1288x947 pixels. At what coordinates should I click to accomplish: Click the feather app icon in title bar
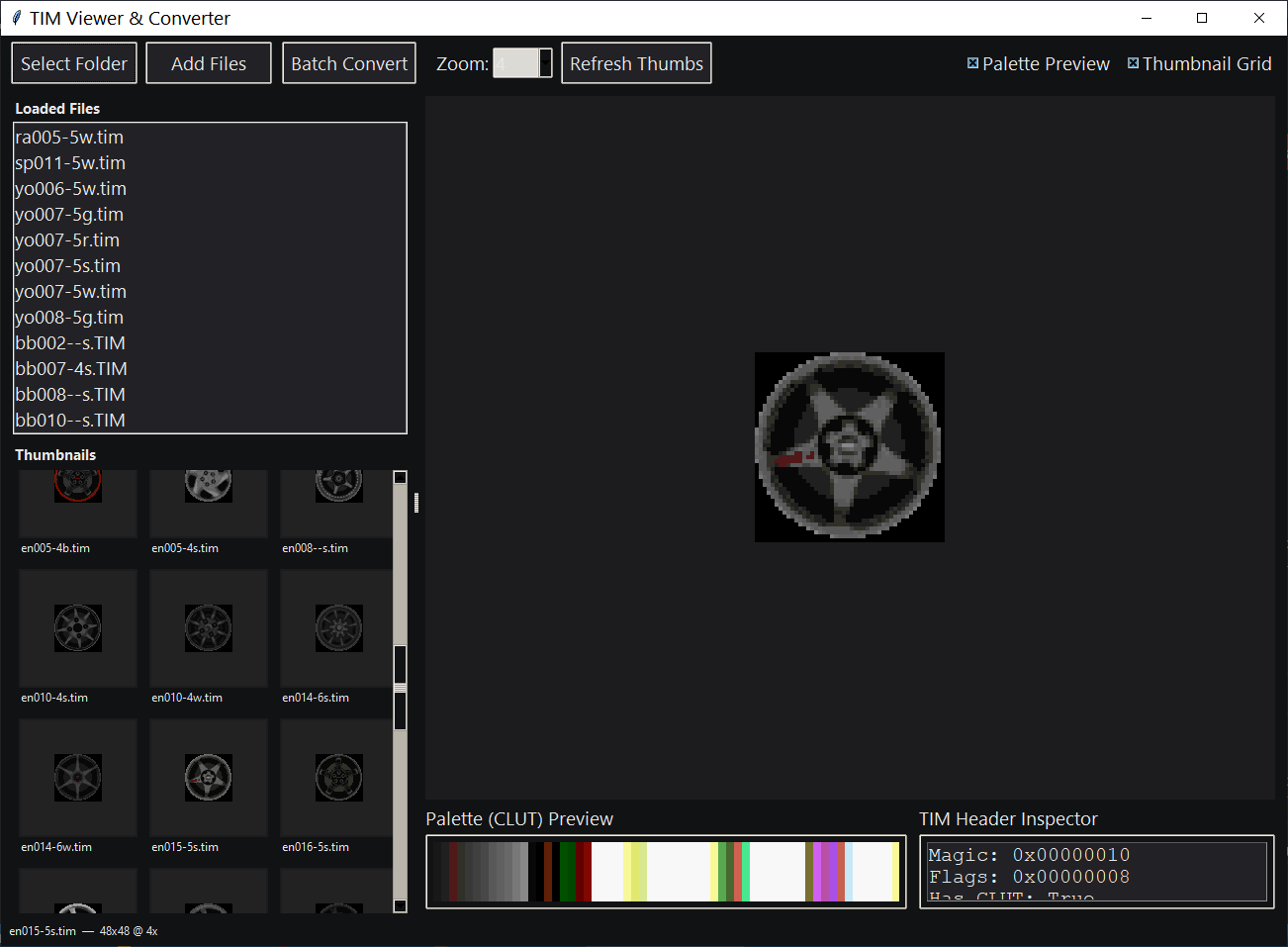[16, 18]
